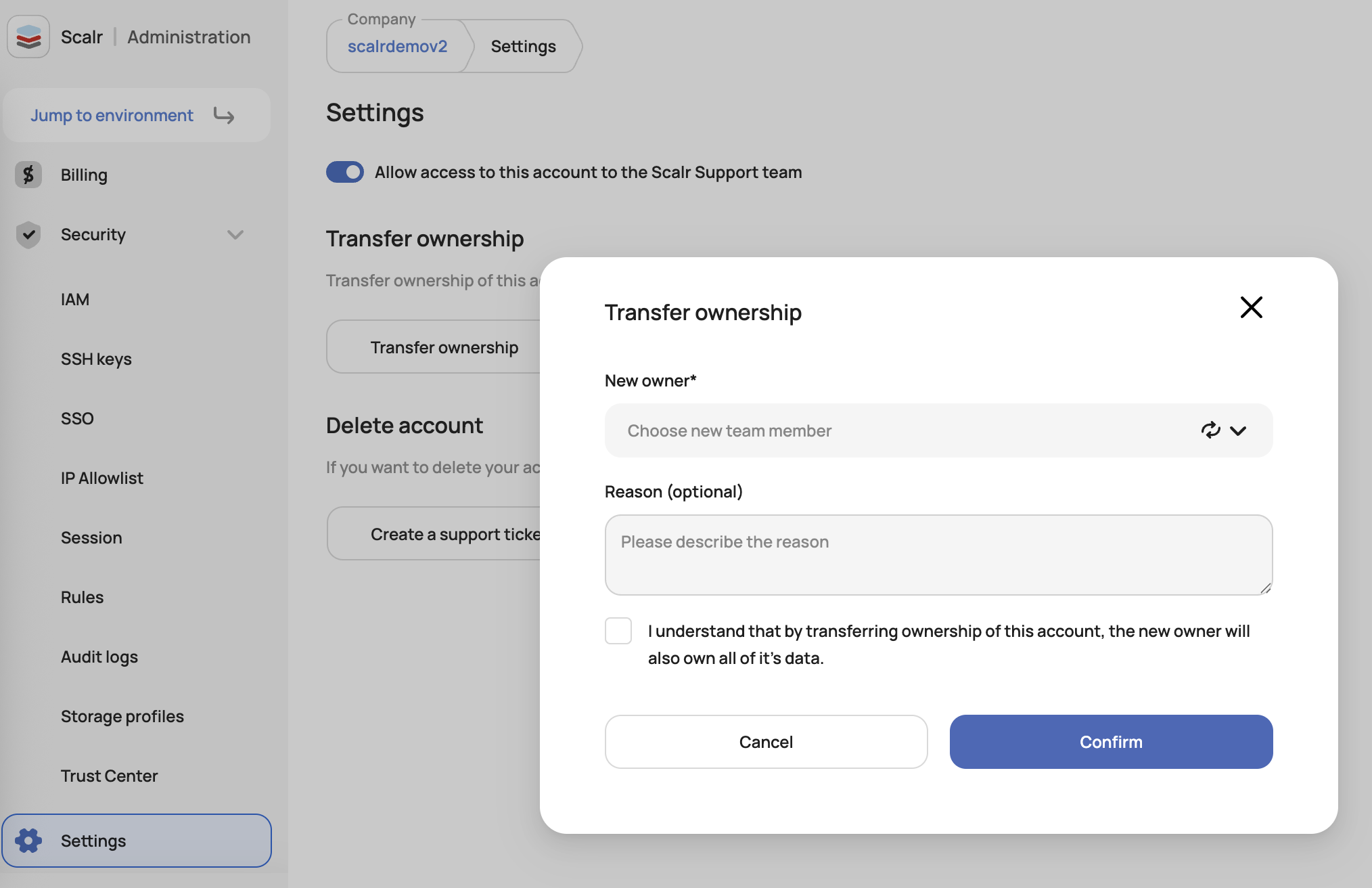Click the Security shield icon

(28, 235)
